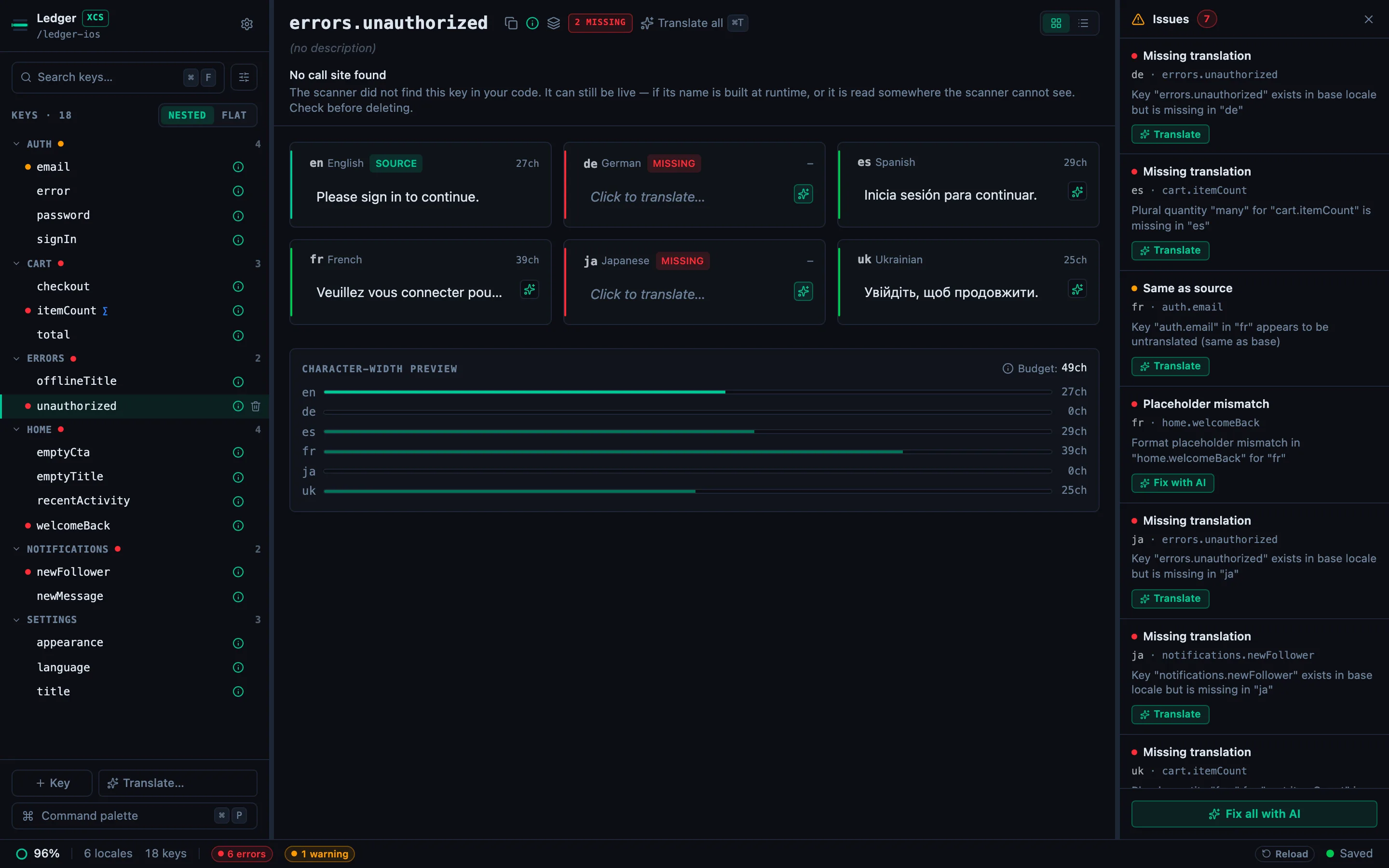The width and height of the screenshot is (1389, 868).
Task: Switch key list to NESTED mode
Action: [187, 115]
